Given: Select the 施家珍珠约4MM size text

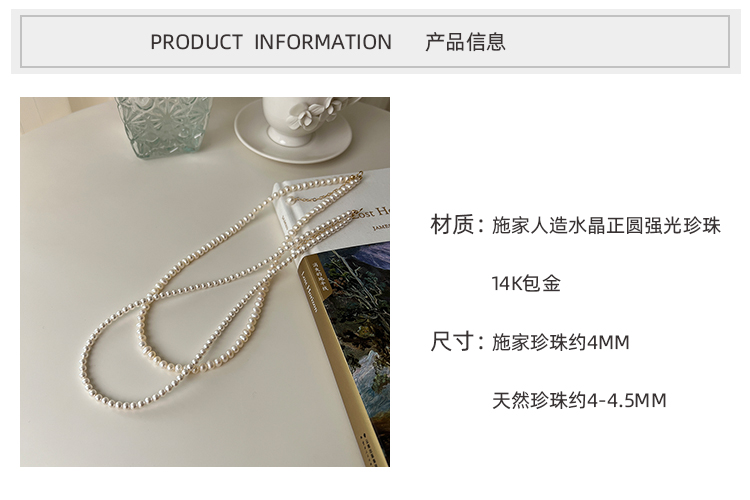Looking at the screenshot, I should (561, 342).
